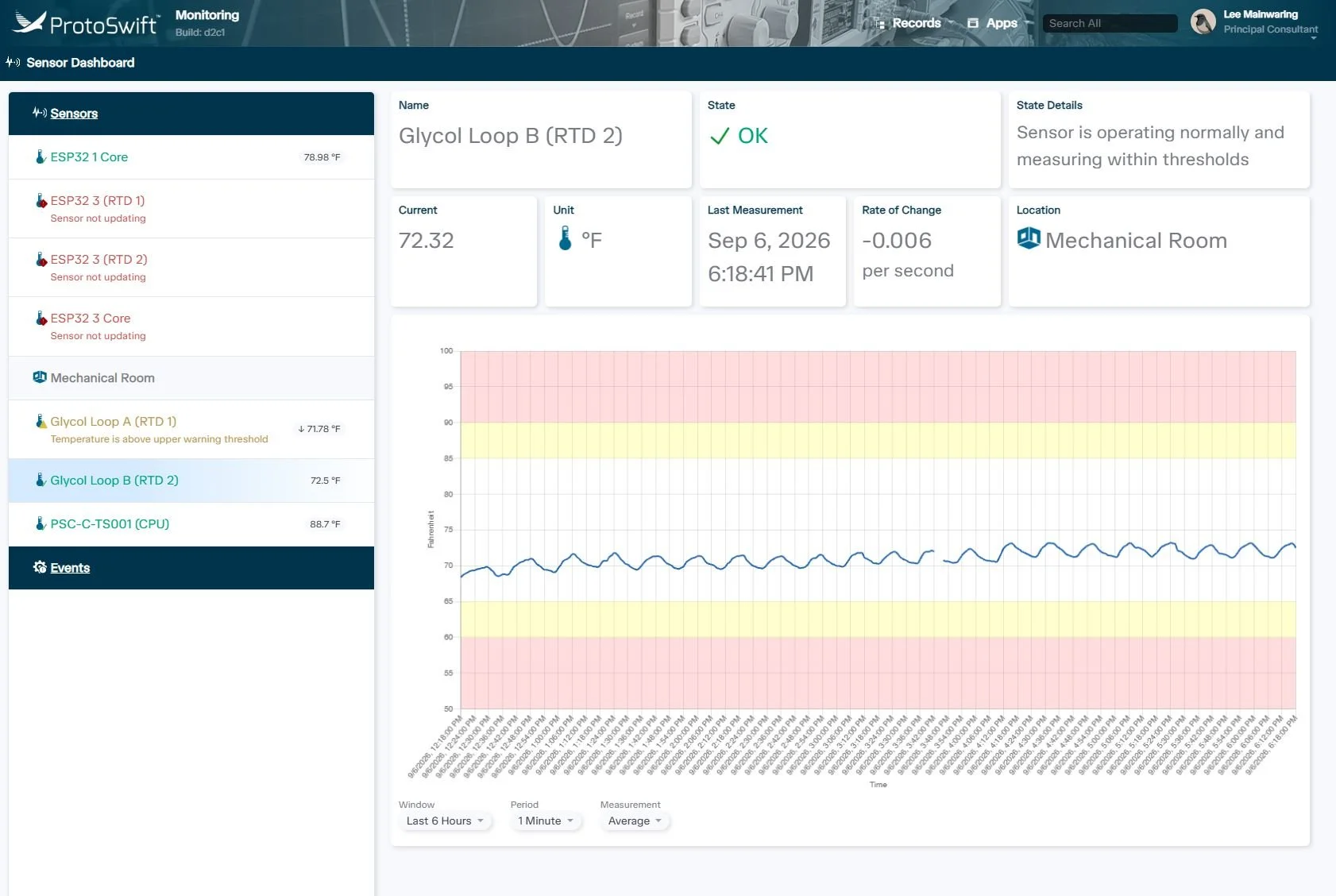Select the Glycol Loop B (RTD 2) sensor row
Image resolution: width=1336 pixels, height=896 pixels.
pyautogui.click(x=191, y=481)
